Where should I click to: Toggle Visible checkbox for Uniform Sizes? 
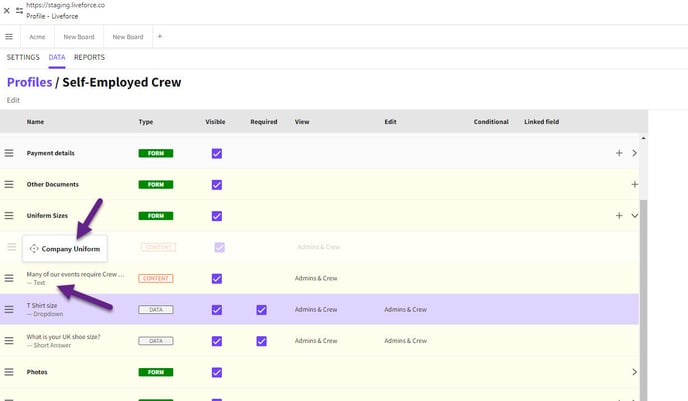pos(217,216)
